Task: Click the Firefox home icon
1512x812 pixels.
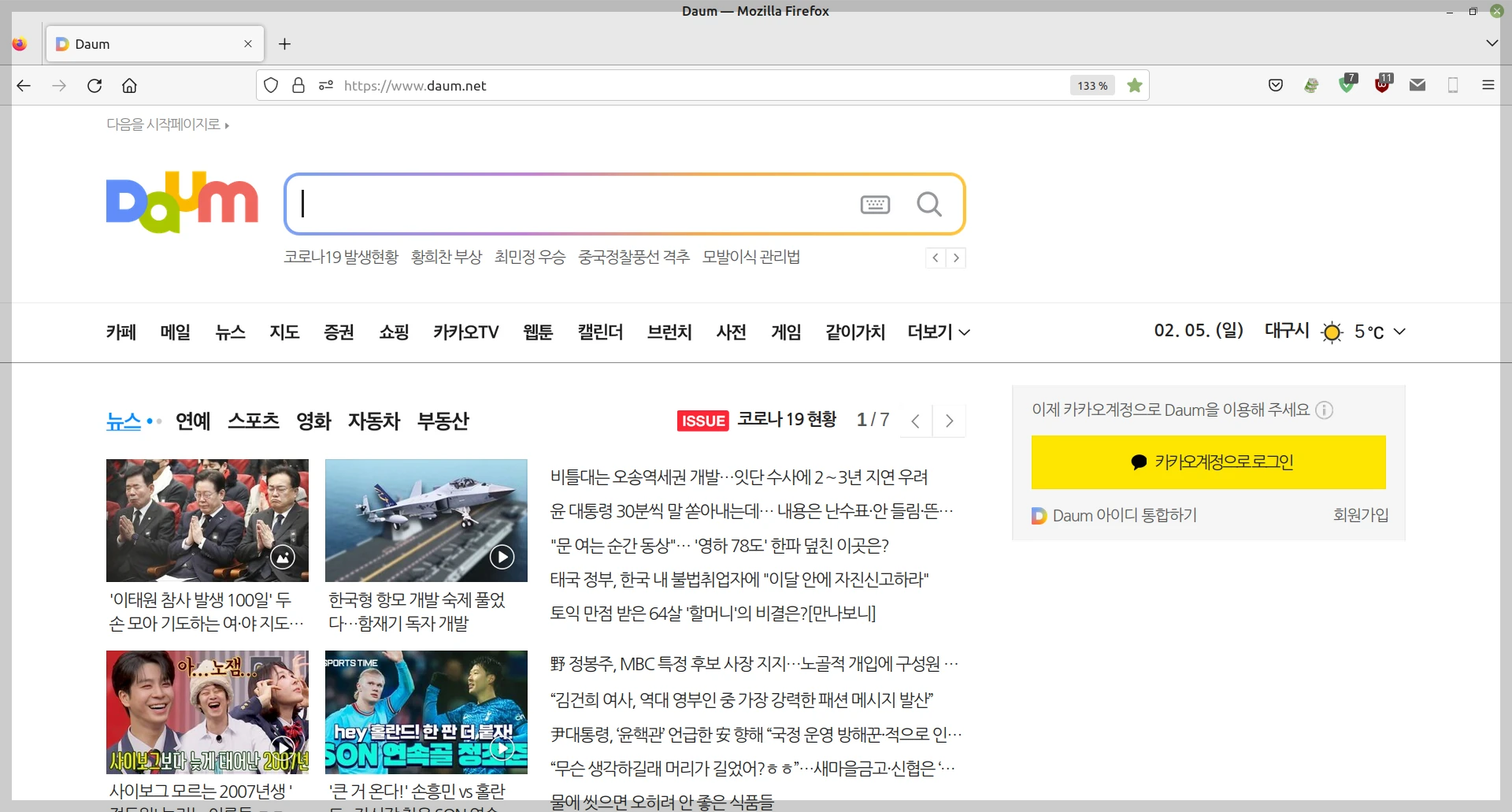Action: [129, 85]
